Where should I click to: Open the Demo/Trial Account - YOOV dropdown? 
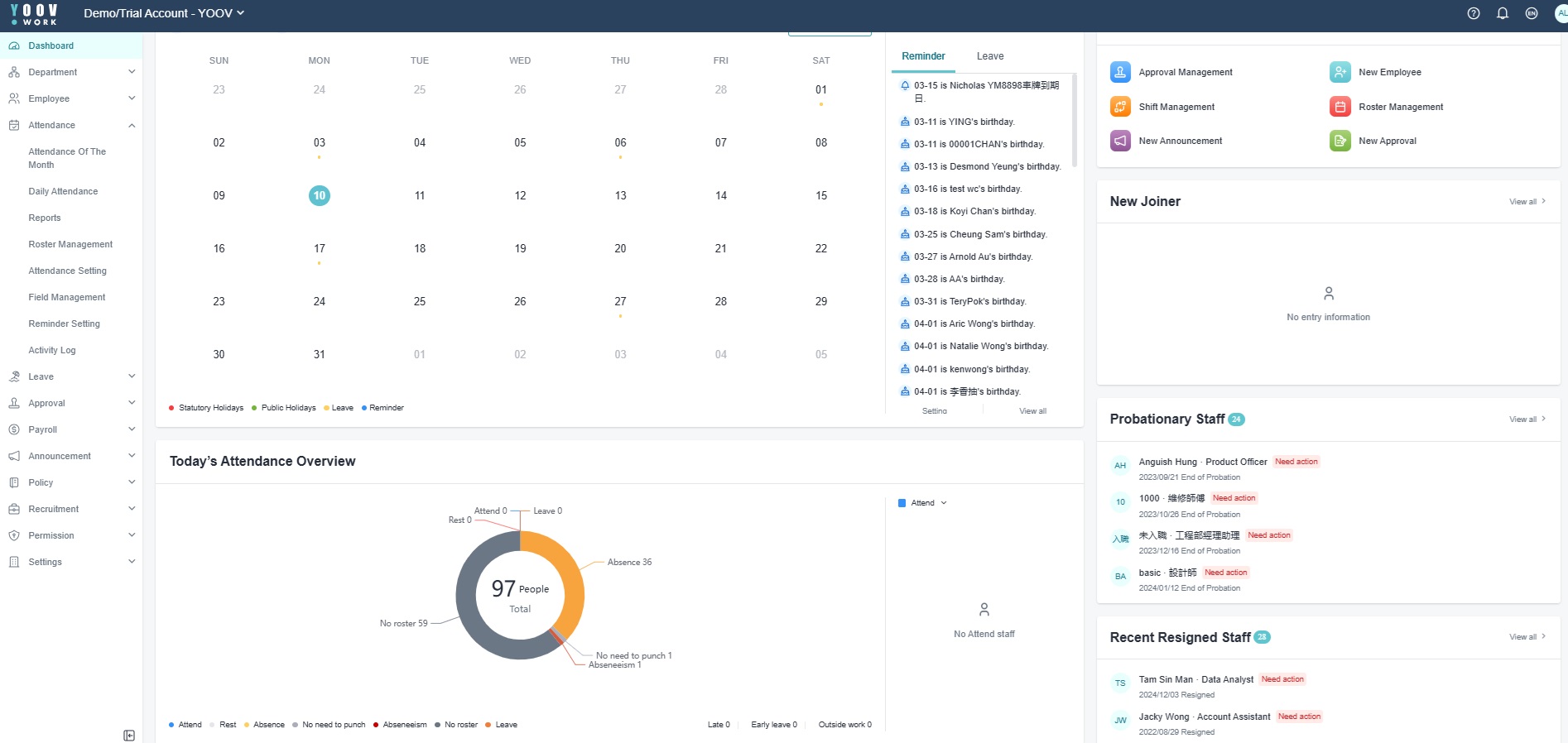(x=164, y=13)
